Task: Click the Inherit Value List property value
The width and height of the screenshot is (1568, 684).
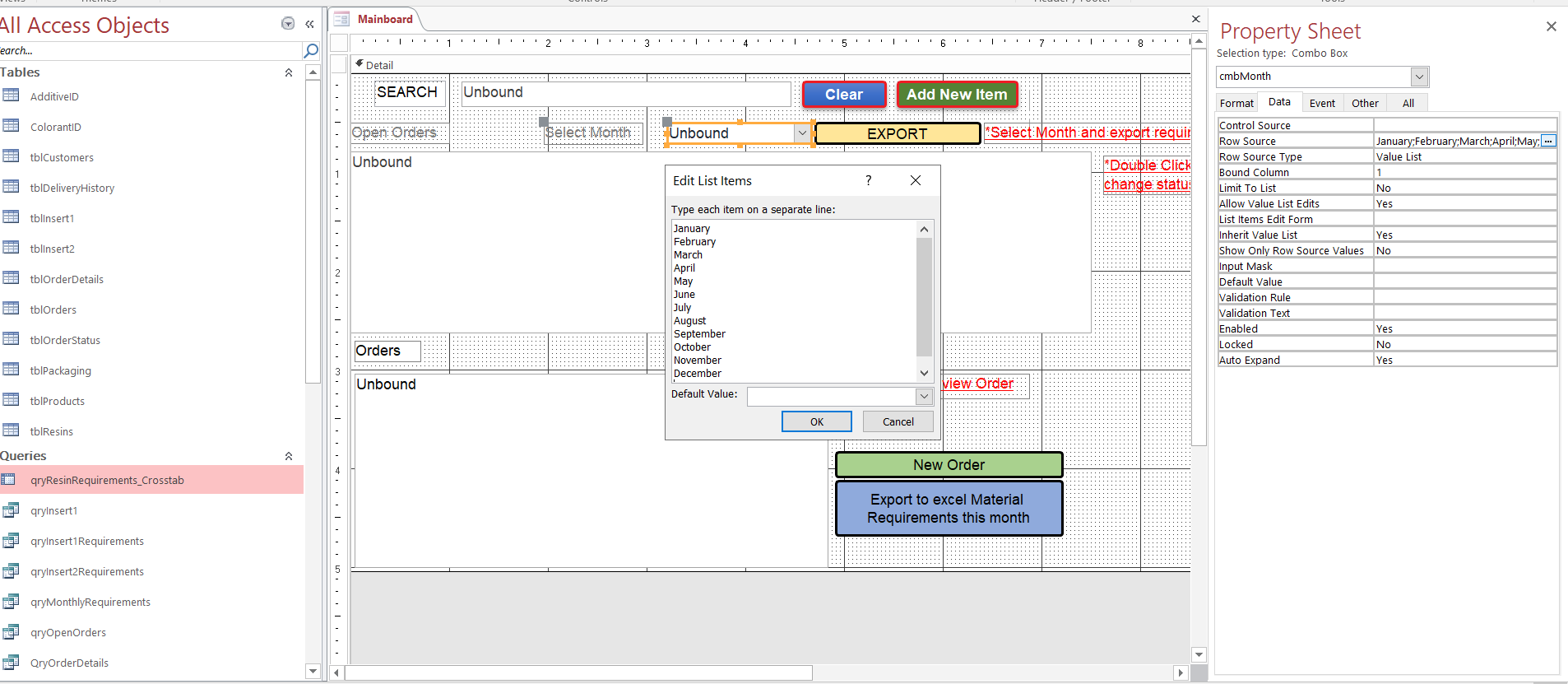Action: (x=1464, y=235)
